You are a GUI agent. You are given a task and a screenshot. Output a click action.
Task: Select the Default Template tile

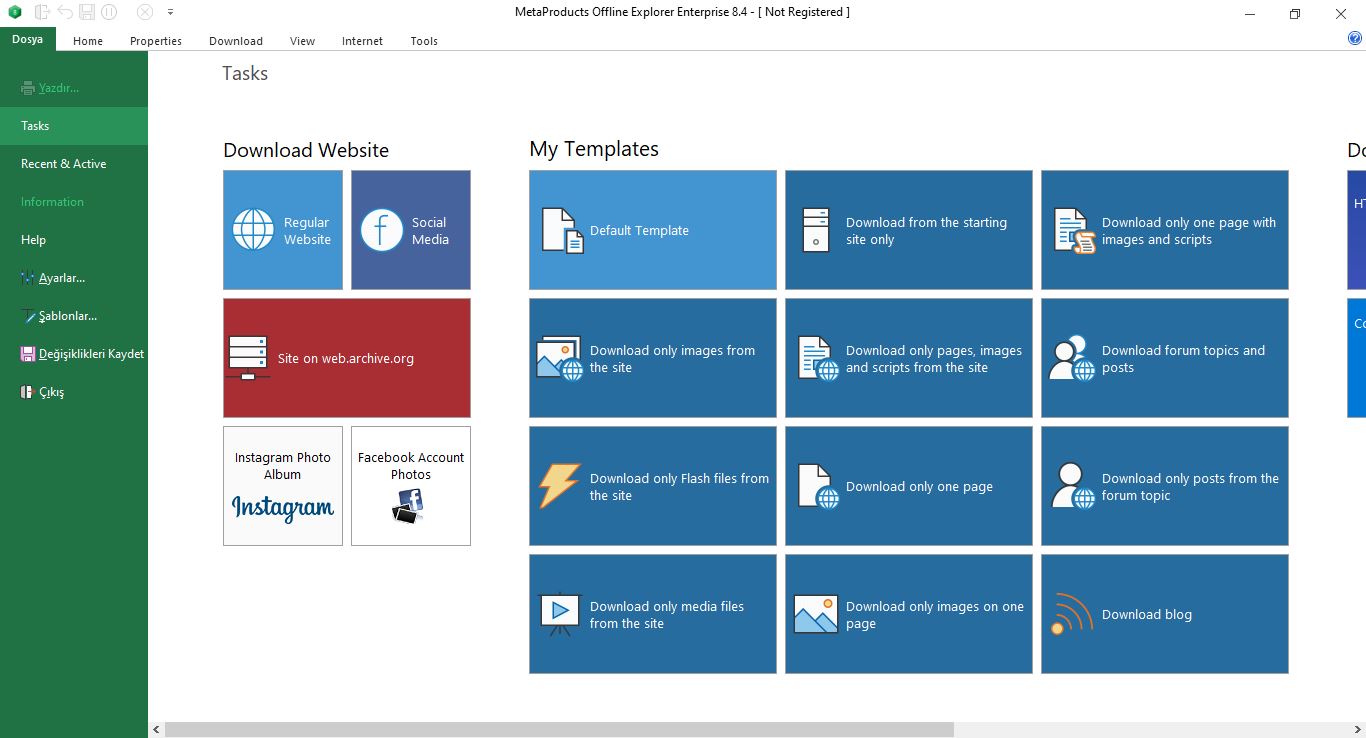tap(653, 230)
